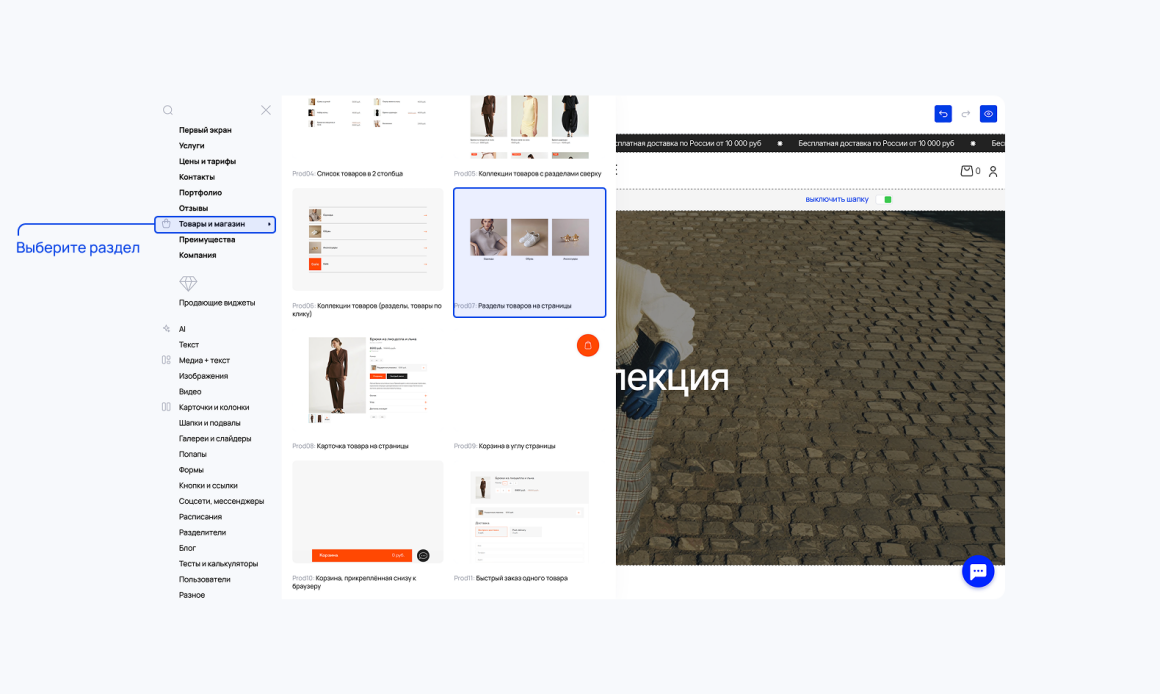Open the Текст block category
Screen dimensions: 1160x694
(189, 345)
